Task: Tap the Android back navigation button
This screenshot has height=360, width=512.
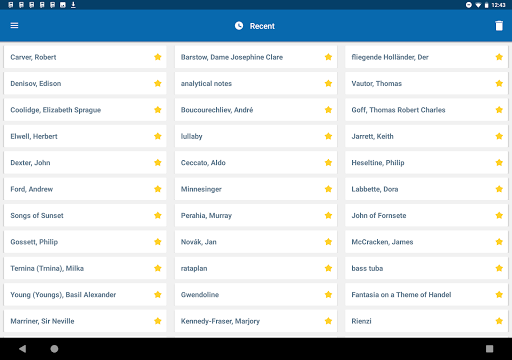Action: click(x=23, y=349)
